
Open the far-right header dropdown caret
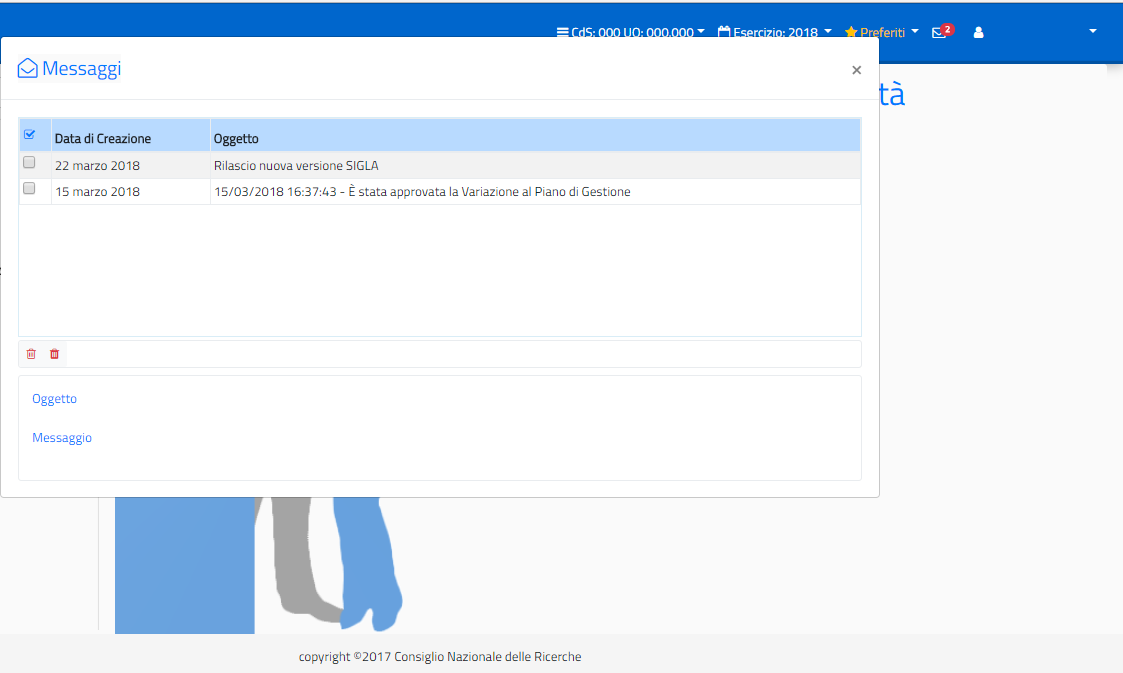[1093, 32]
